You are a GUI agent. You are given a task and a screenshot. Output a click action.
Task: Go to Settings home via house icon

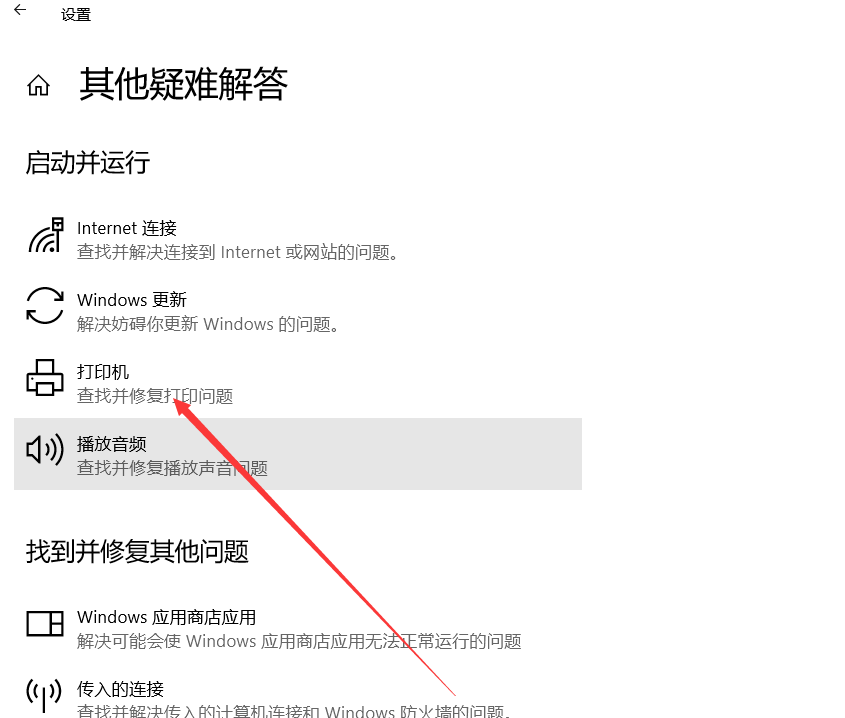click(x=38, y=85)
